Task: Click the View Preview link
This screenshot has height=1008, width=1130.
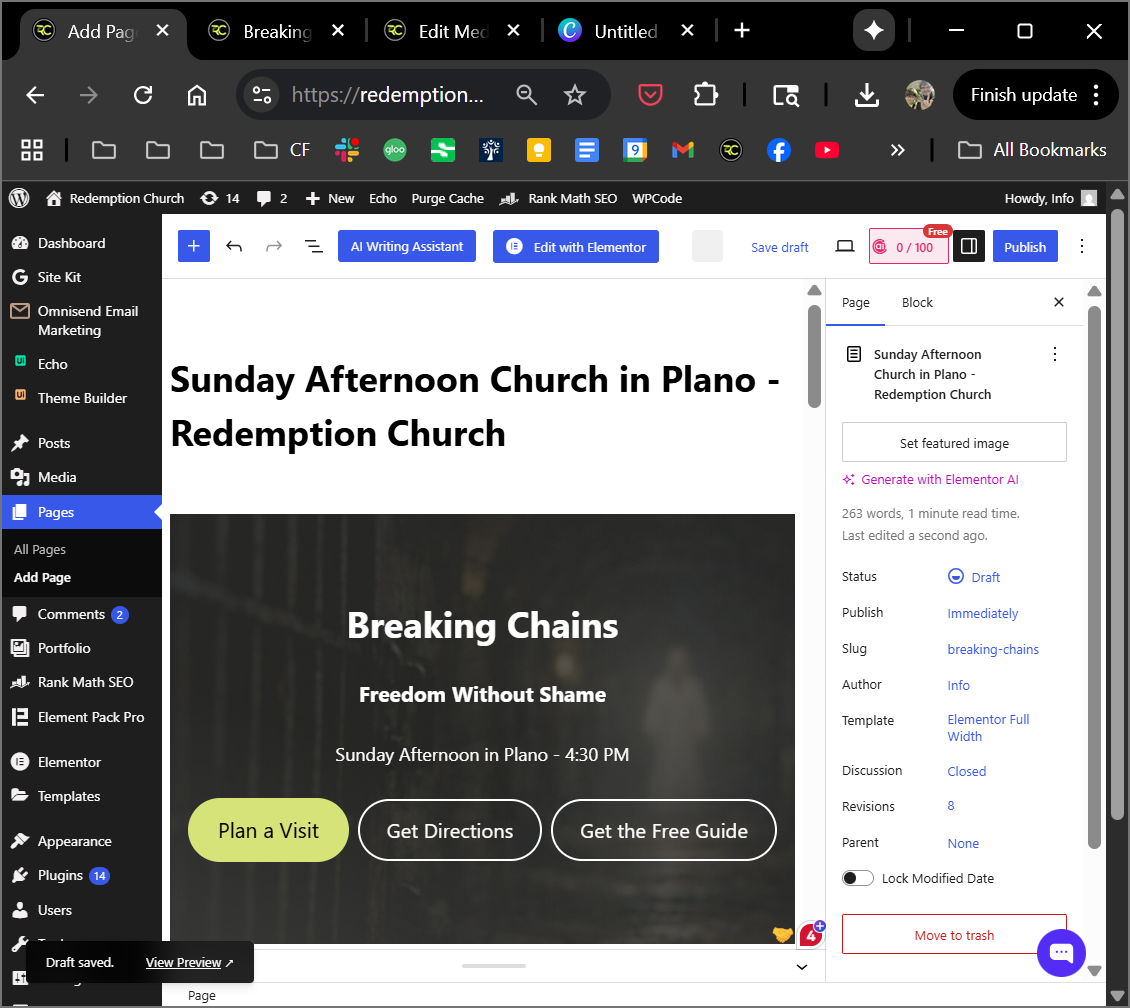Action: (x=184, y=962)
